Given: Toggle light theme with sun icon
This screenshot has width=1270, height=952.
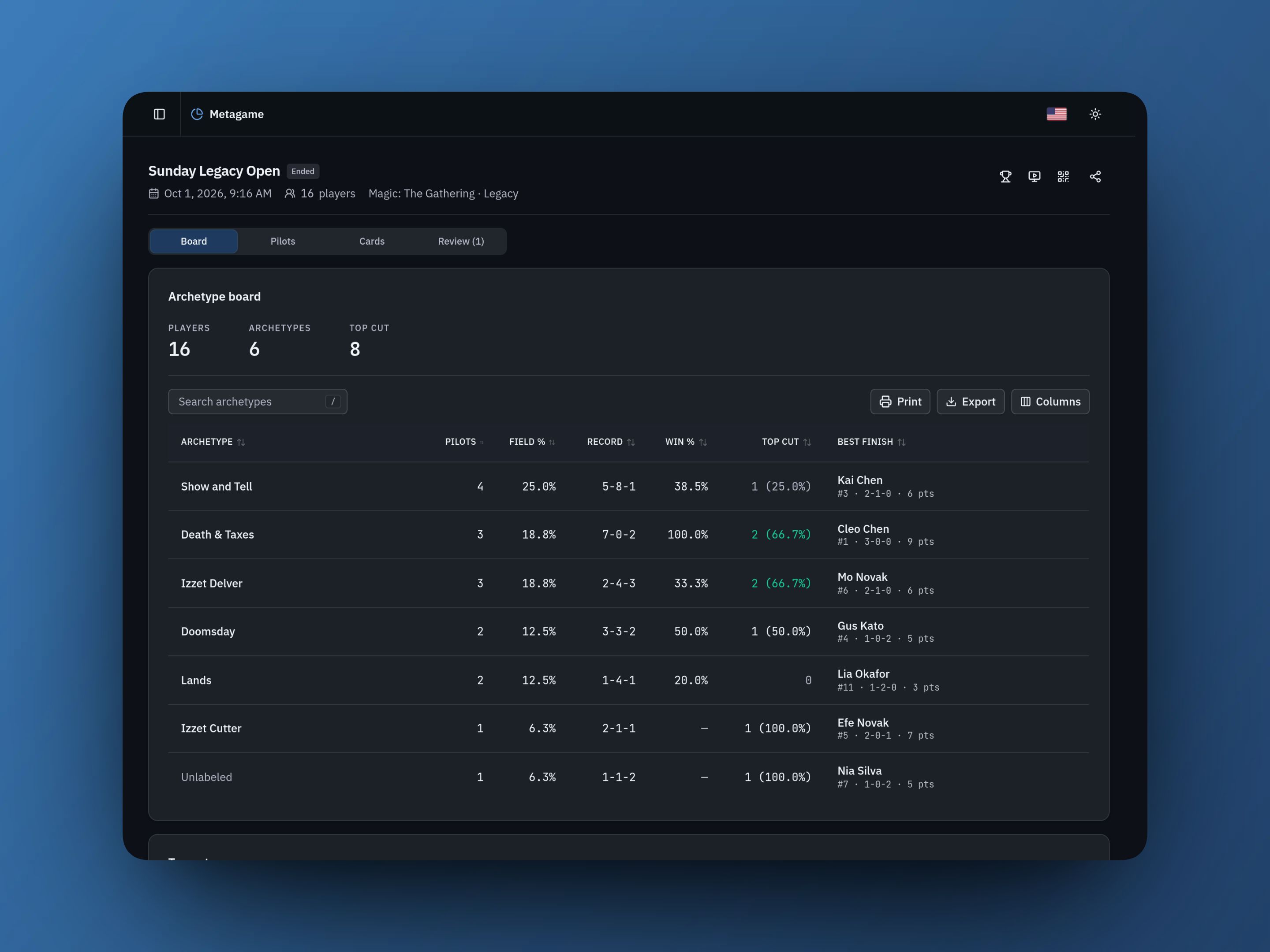Looking at the screenshot, I should point(1095,114).
